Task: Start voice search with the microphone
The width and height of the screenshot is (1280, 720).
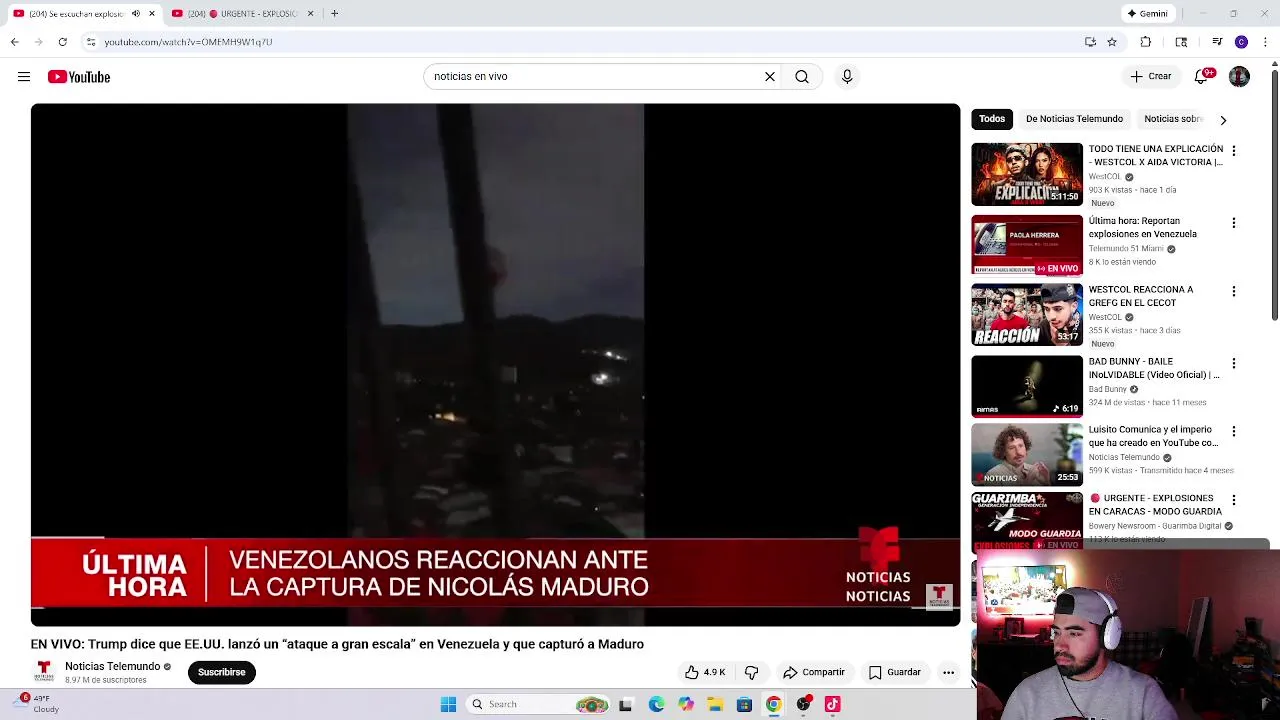Action: pyautogui.click(x=847, y=77)
